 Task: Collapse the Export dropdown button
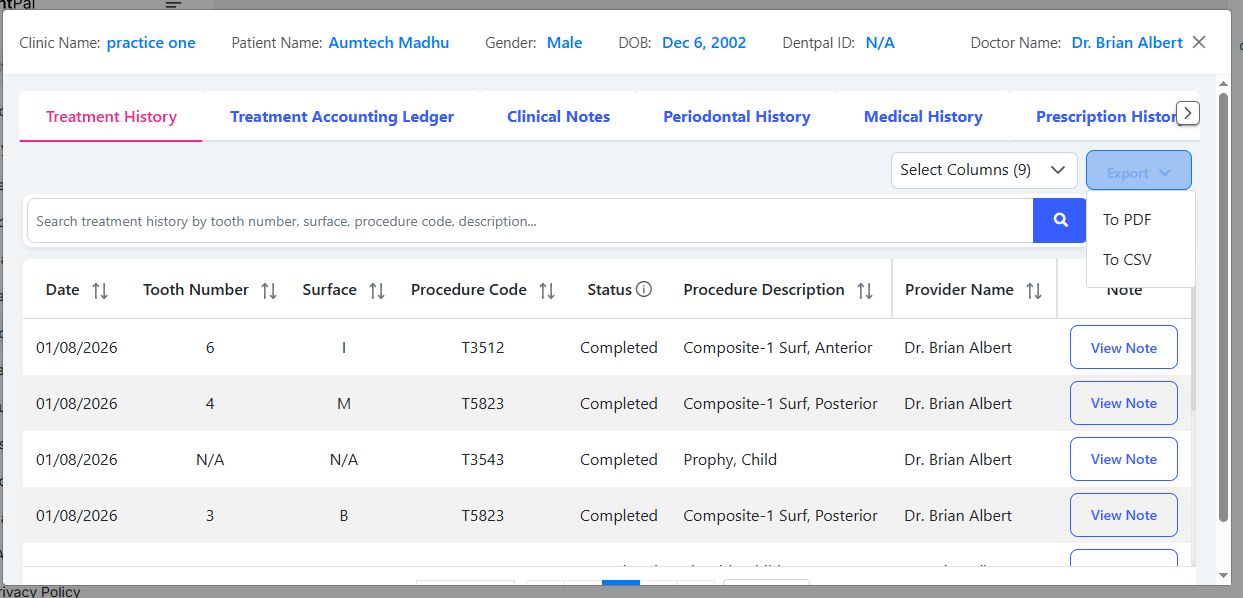(x=1138, y=172)
